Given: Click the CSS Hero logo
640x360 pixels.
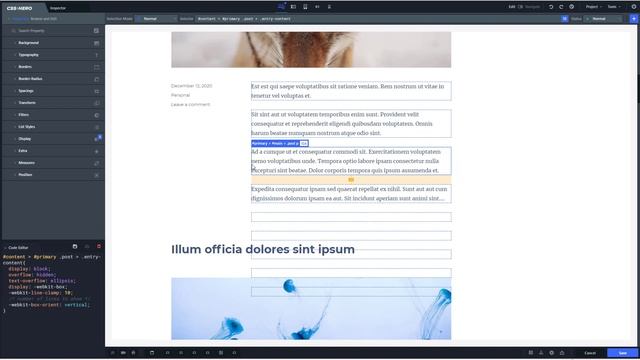Looking at the screenshot, I should 19,8.
